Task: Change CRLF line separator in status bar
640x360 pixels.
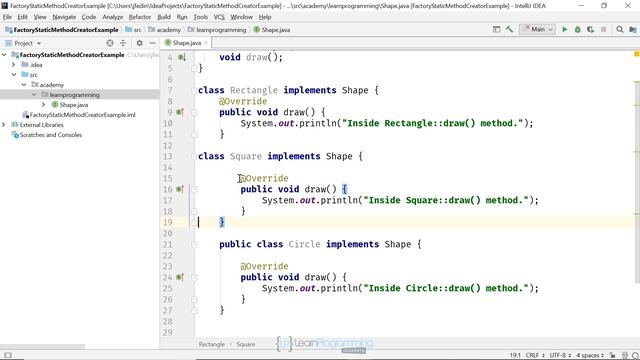Action: tap(535, 356)
